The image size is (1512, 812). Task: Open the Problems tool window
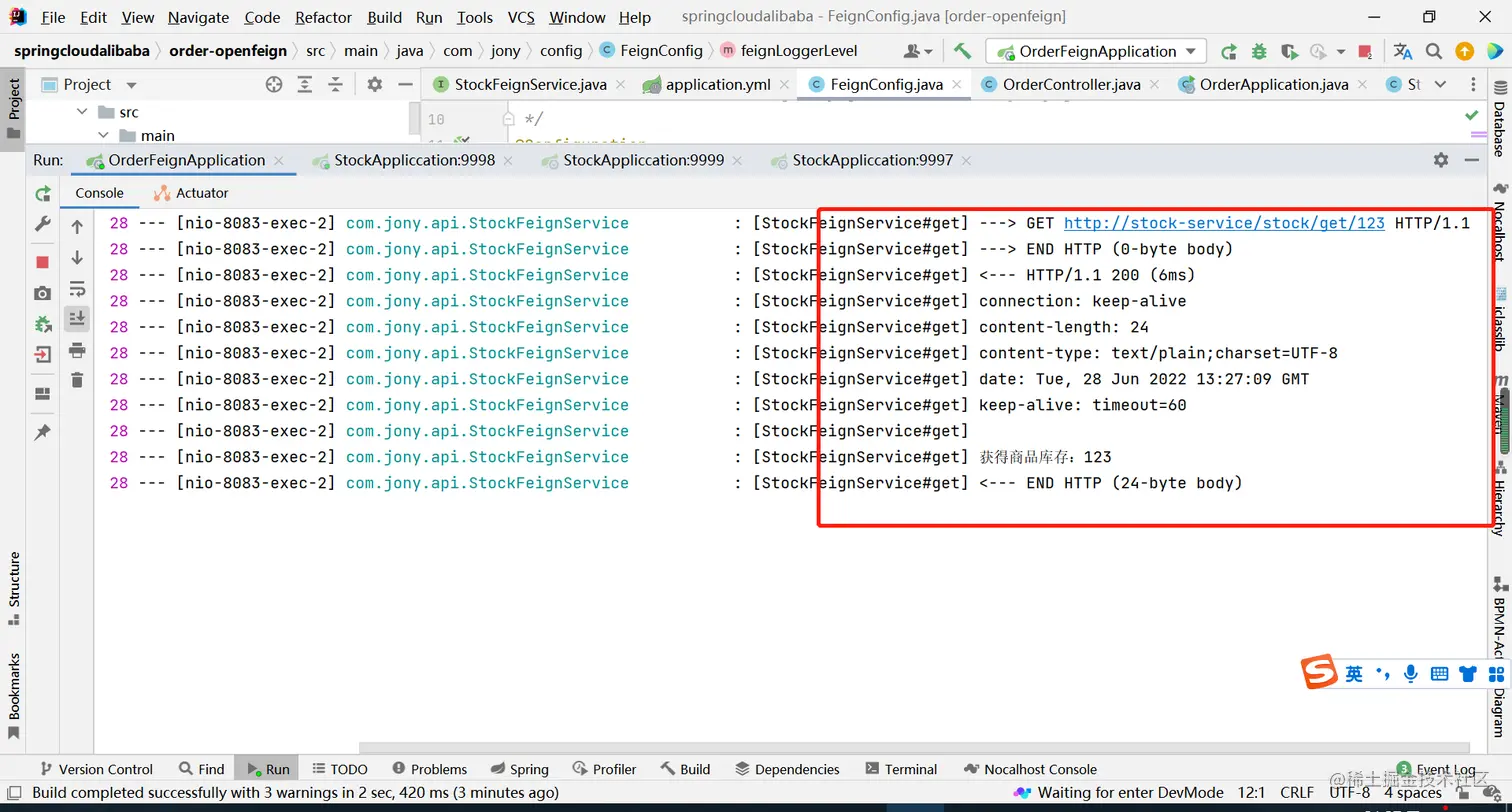[429, 769]
